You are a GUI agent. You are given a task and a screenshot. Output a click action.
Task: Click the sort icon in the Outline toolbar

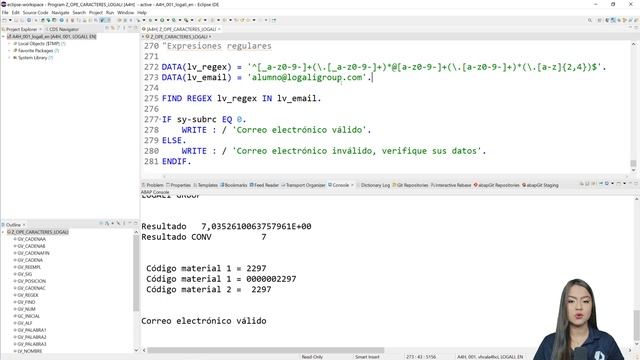tap(107, 224)
